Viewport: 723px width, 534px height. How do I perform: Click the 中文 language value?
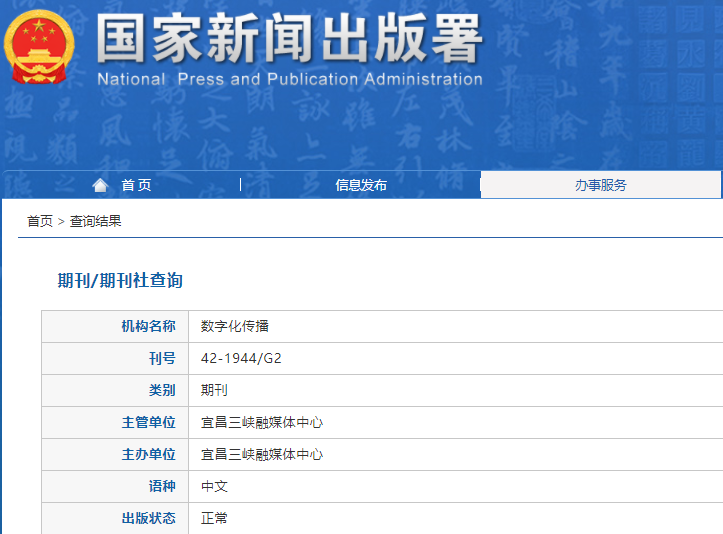214,486
